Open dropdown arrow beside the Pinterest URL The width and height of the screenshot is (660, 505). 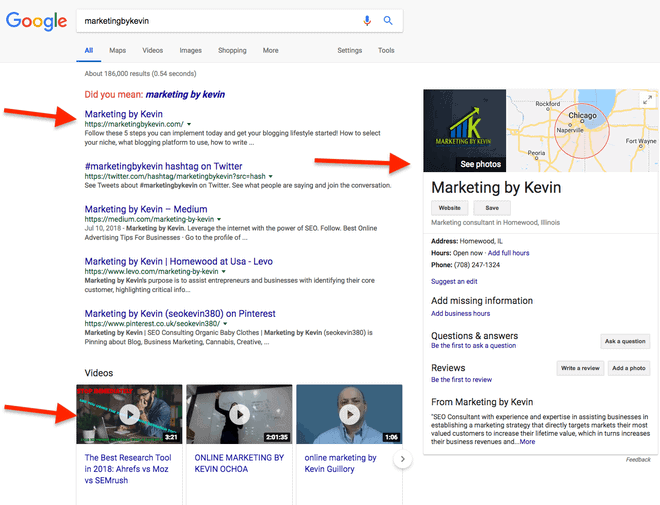pos(225,324)
